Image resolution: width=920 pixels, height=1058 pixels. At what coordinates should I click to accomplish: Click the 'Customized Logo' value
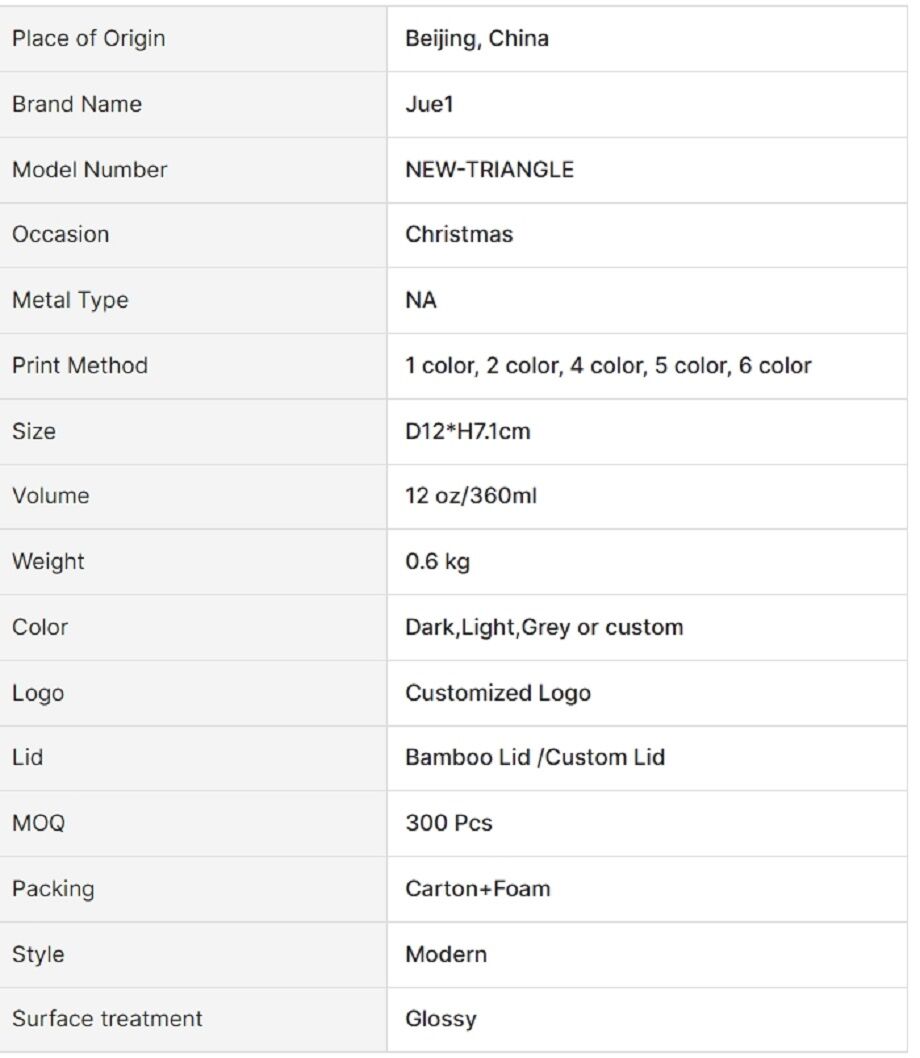(x=497, y=693)
